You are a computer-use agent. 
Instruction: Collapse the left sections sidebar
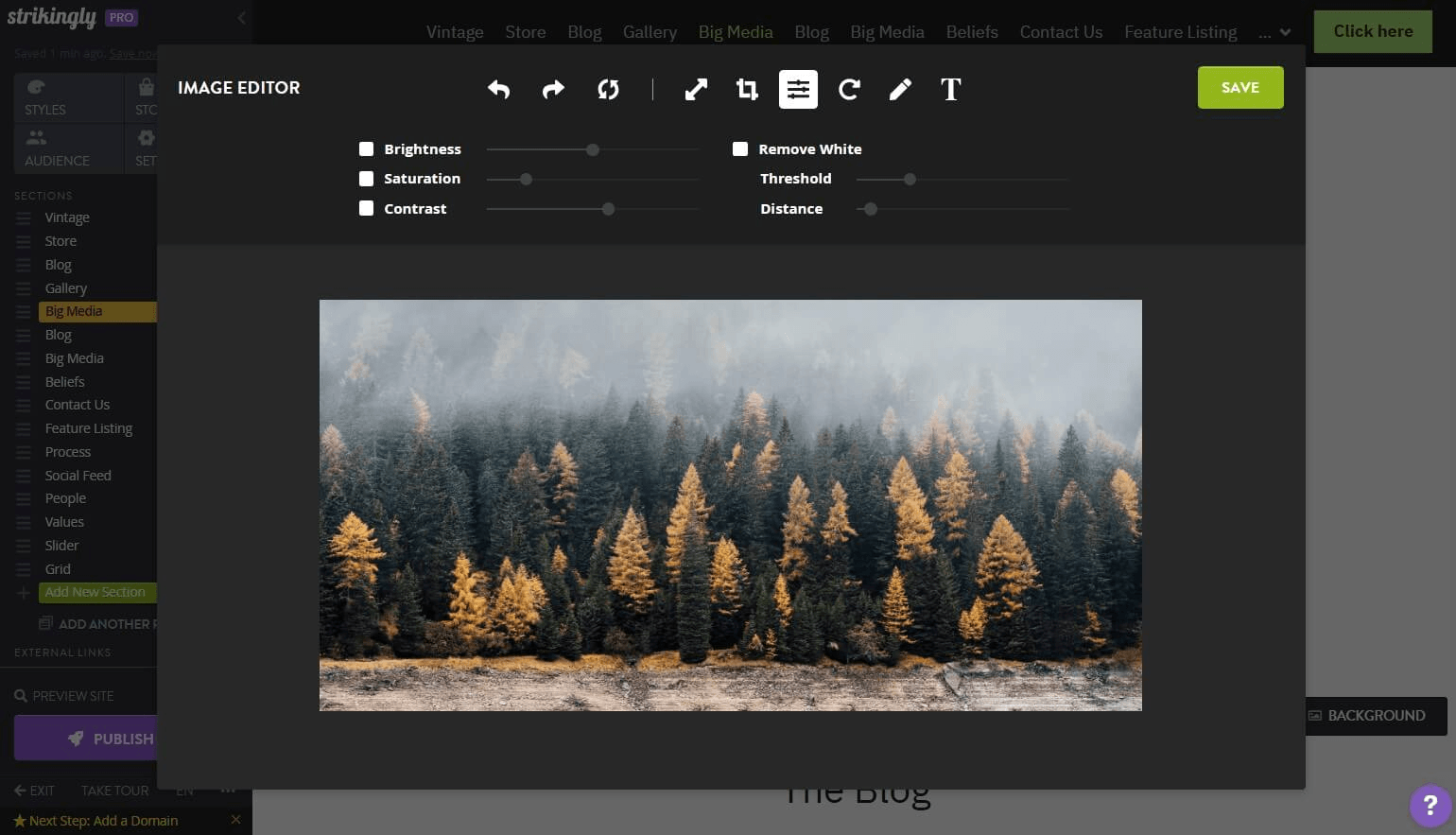pos(241,17)
